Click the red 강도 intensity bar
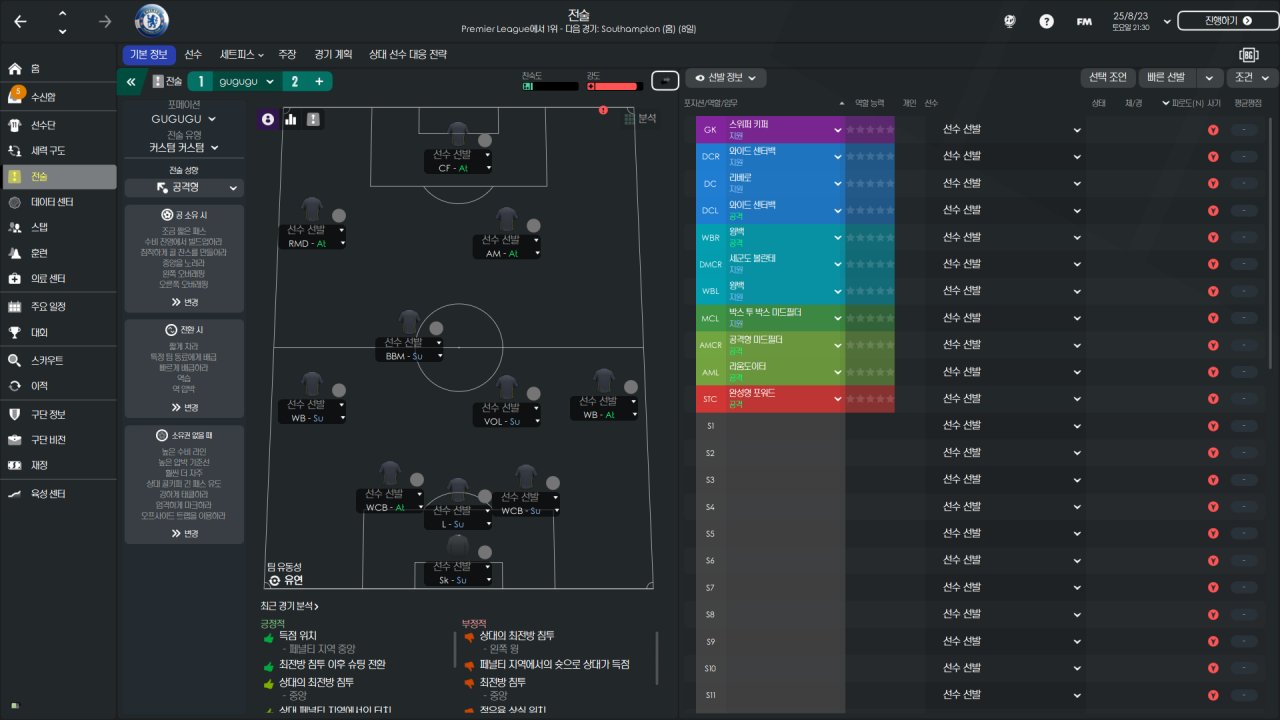Image resolution: width=1280 pixels, height=720 pixels. pyautogui.click(x=614, y=87)
